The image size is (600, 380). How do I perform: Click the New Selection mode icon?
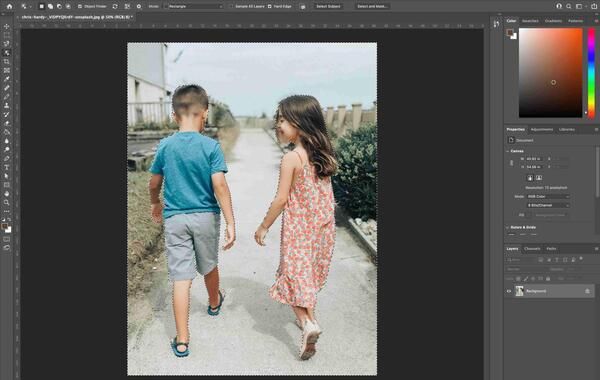(x=41, y=7)
